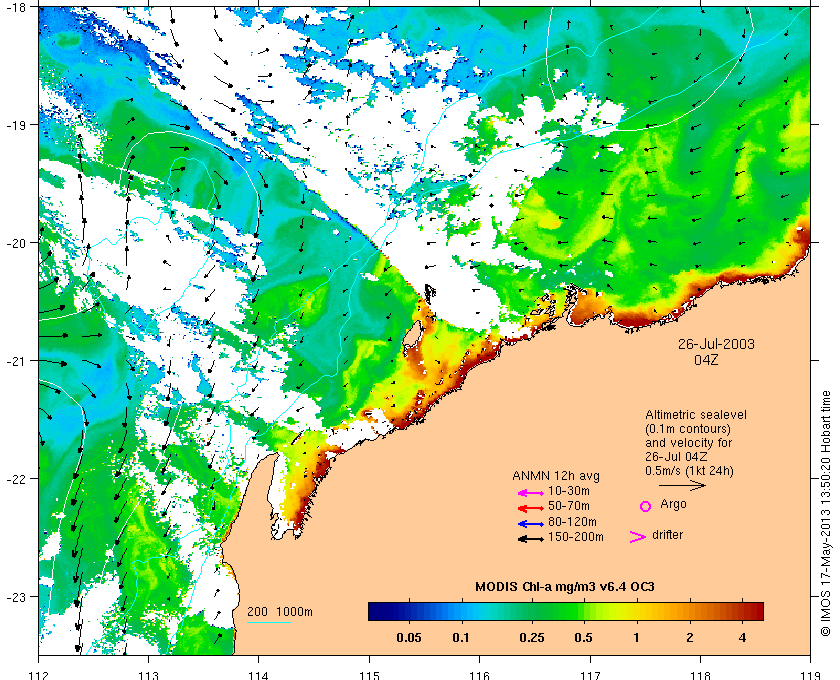This screenshot has height=680, width=840.
Task: Click the '200 1000m' isobath label
Action: click(x=280, y=612)
